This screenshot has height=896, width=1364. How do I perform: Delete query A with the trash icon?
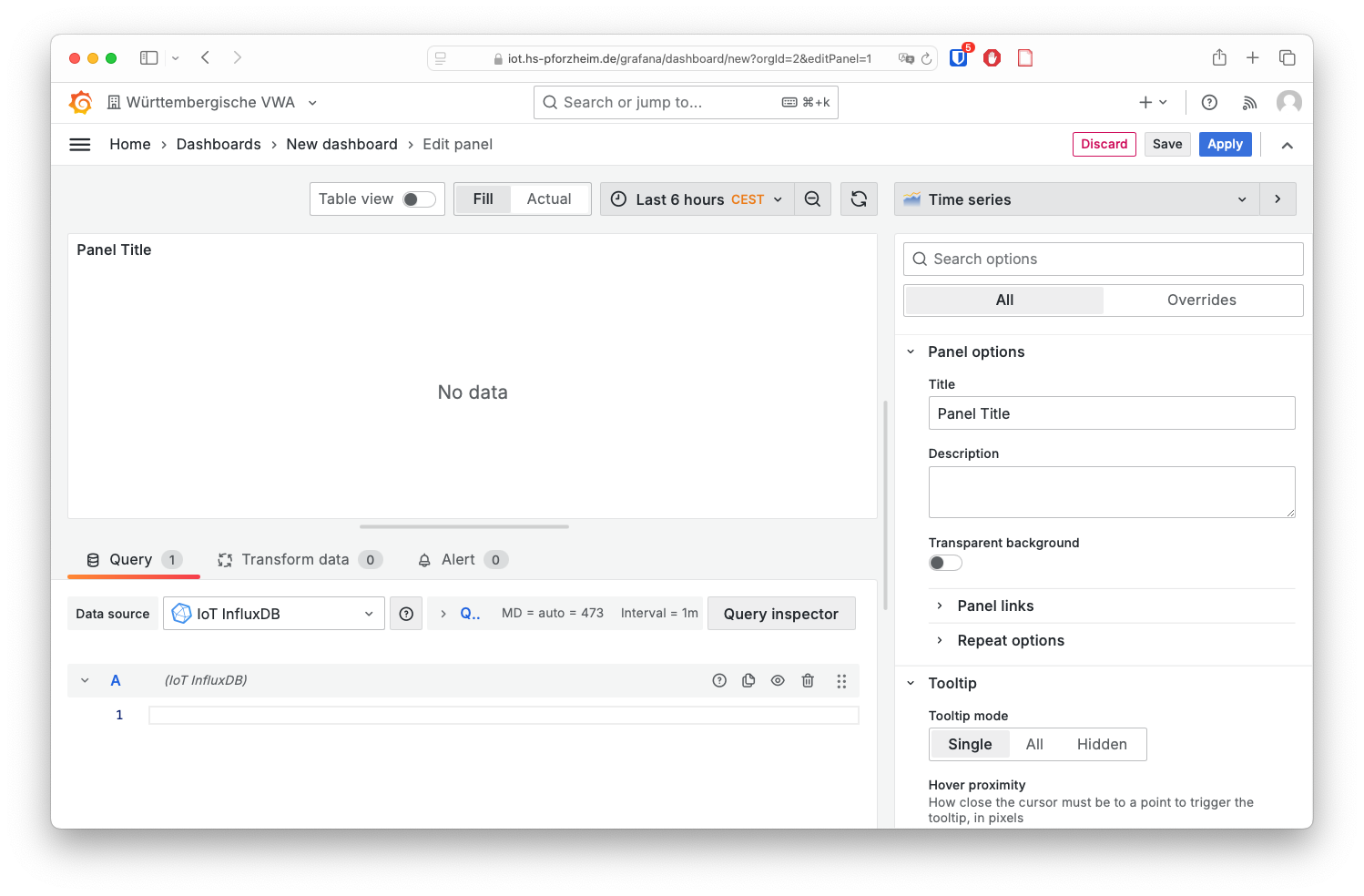tap(808, 680)
